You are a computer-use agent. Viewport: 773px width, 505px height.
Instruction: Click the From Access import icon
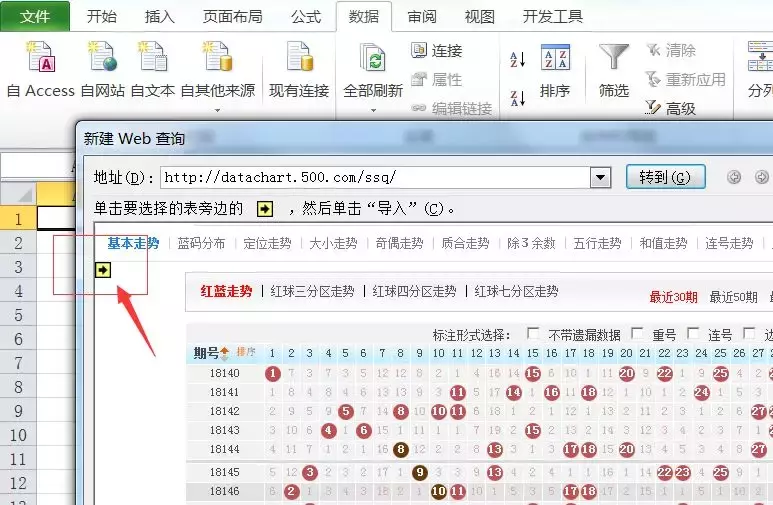pyautogui.click(x=41, y=57)
